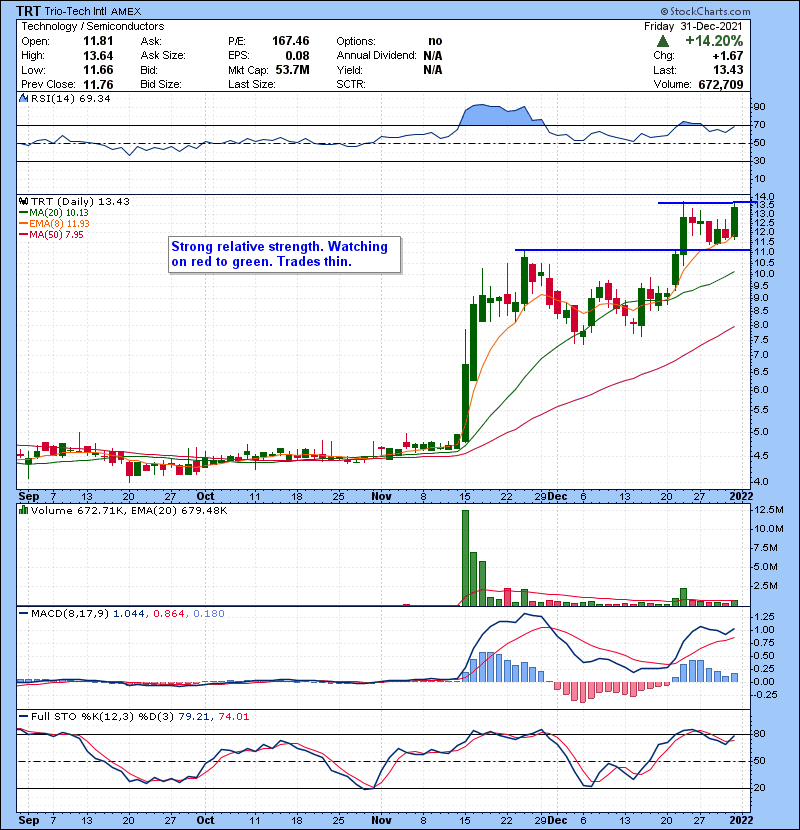Image resolution: width=800 pixels, height=830 pixels.
Task: Click the MACD(8,17,9) indicator label
Action: click(70, 614)
